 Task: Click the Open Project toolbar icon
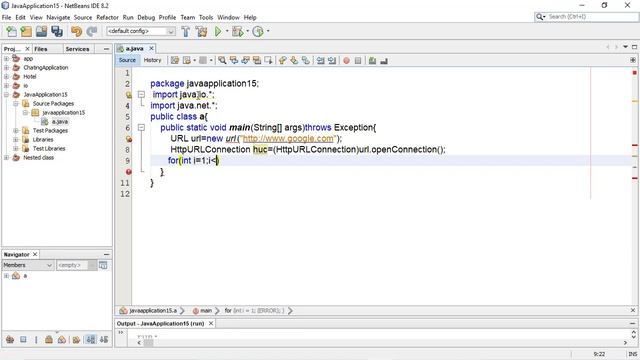pos(41,31)
